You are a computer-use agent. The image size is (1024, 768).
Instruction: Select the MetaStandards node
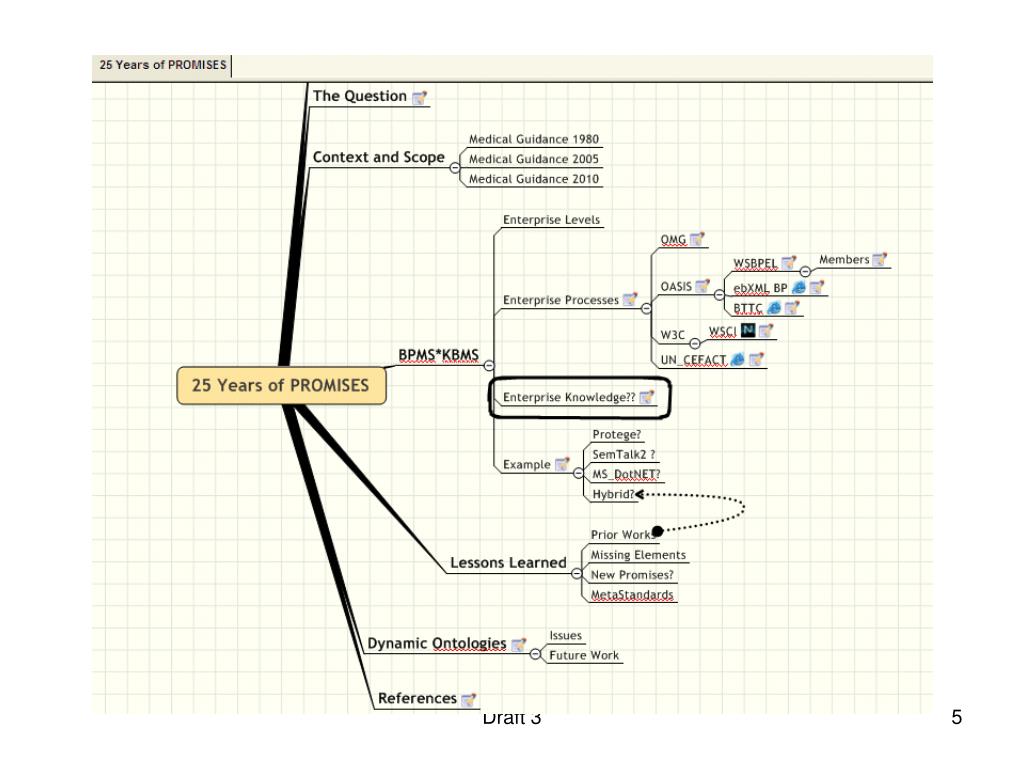[x=632, y=595]
